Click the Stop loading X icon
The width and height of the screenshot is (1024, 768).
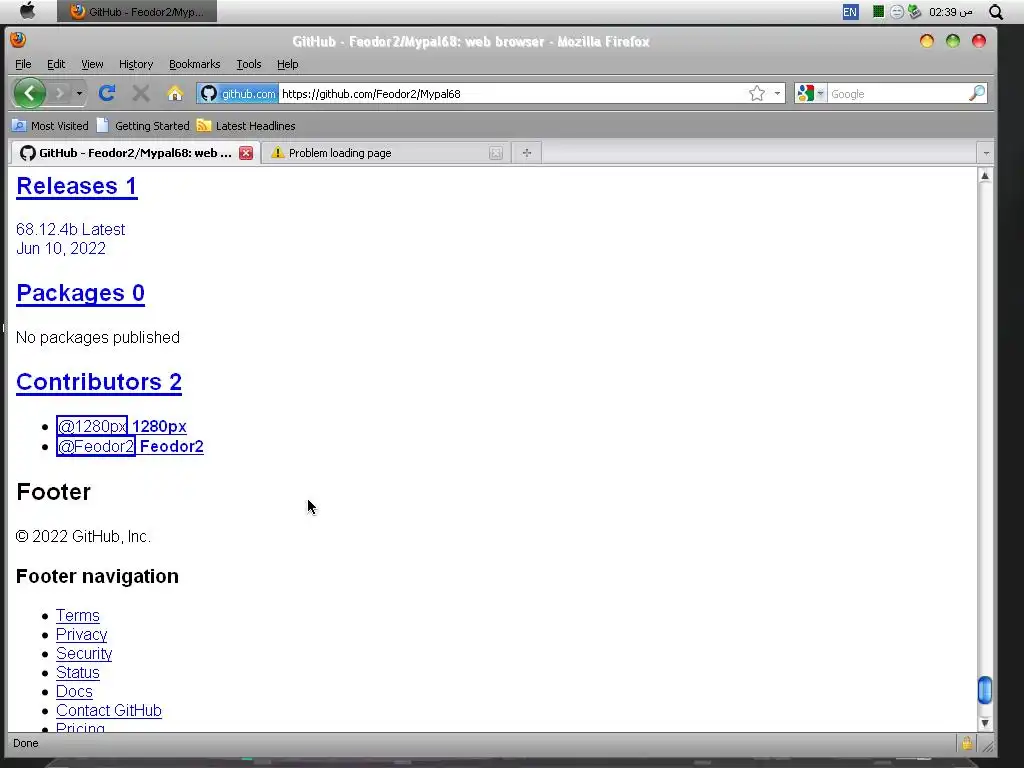click(x=140, y=93)
